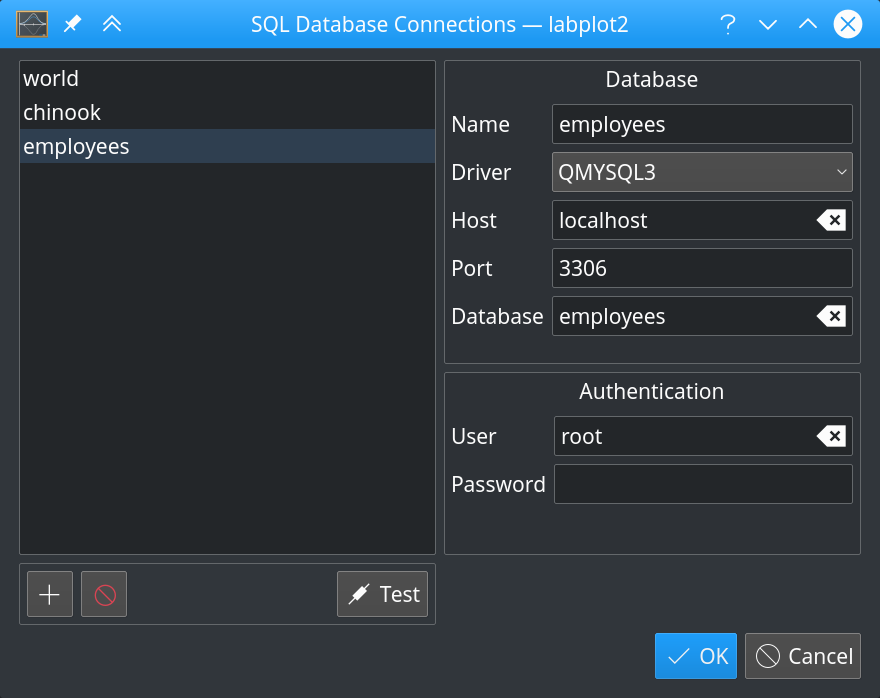Viewport: 880px width, 698px height.
Task: Click the red delete connection icon
Action: [104, 595]
